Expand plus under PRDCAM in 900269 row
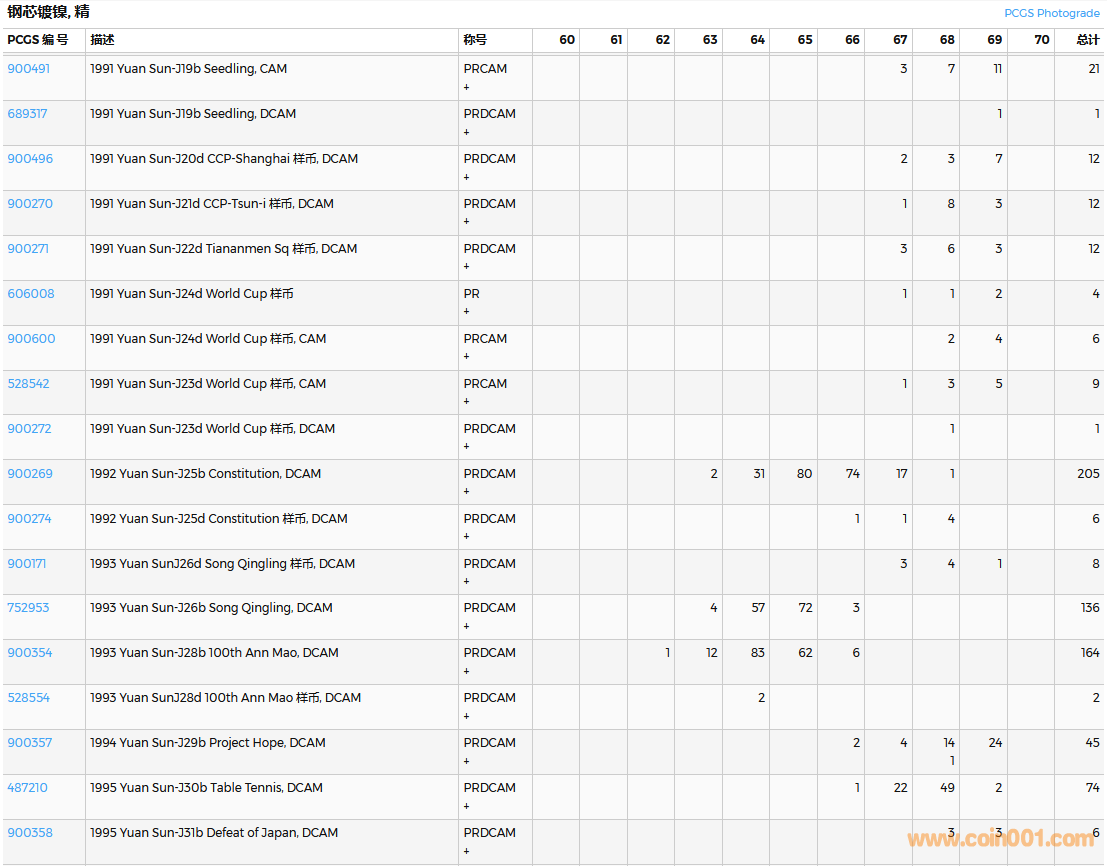 pyautogui.click(x=466, y=492)
